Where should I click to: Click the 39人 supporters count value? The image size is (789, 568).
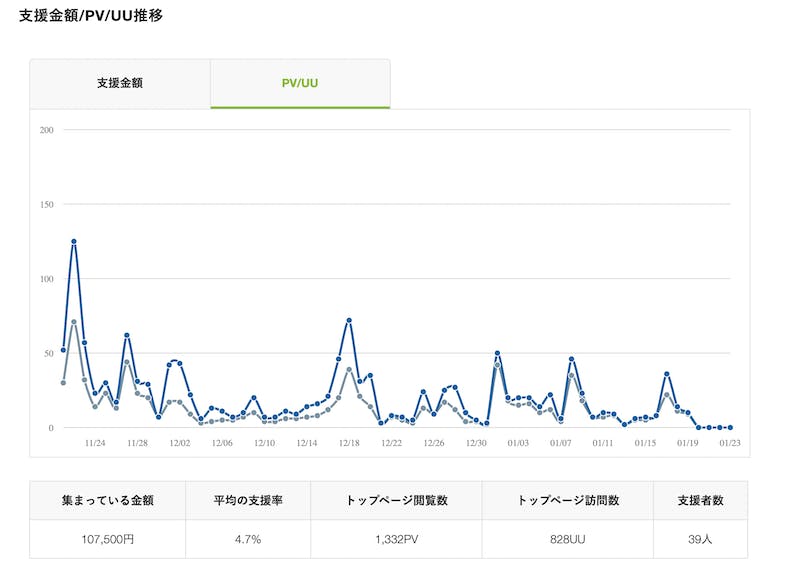[699, 539]
